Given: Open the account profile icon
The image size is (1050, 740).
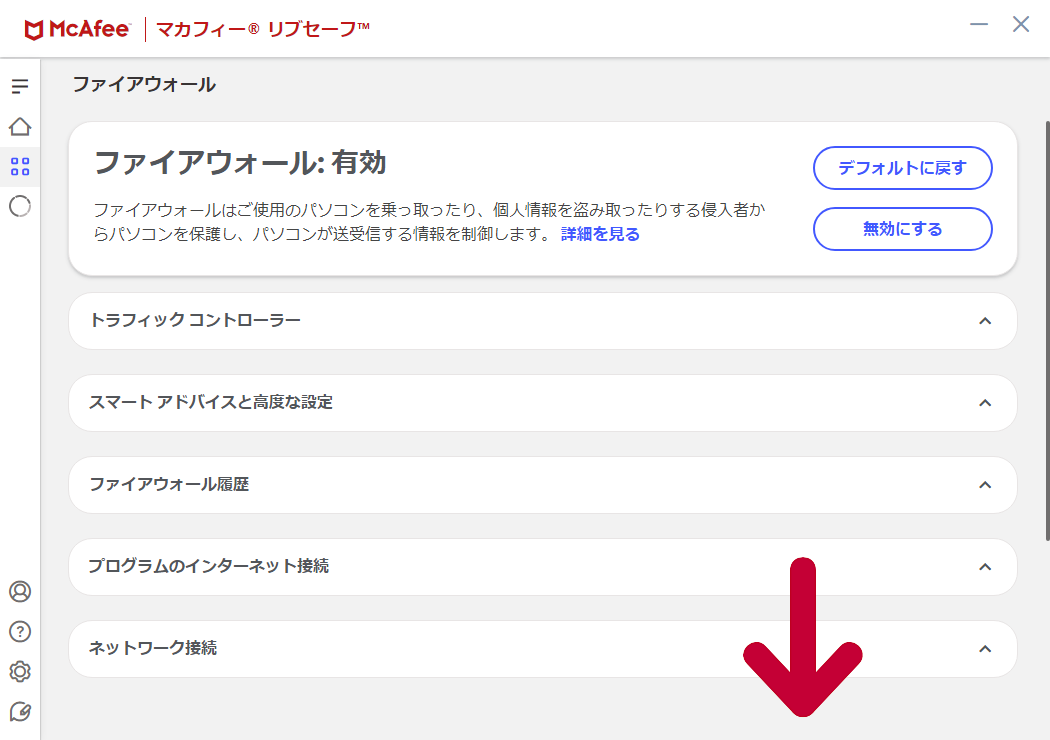Looking at the screenshot, I should click(x=20, y=591).
